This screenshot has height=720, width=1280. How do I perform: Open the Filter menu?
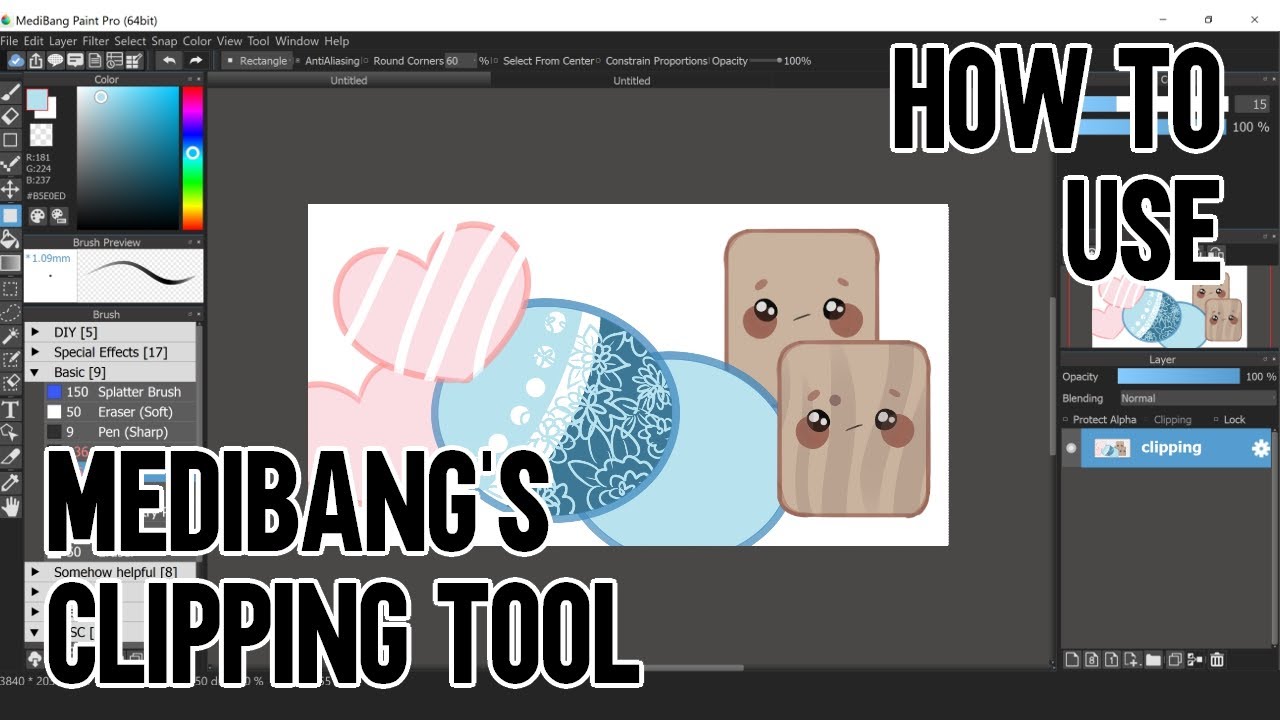pyautogui.click(x=96, y=41)
